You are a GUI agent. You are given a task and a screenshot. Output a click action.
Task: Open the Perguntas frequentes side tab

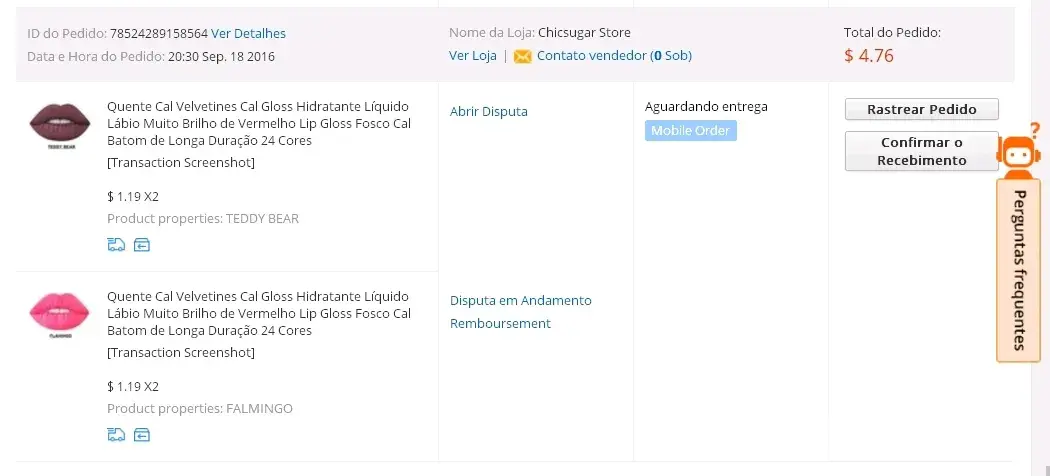[x=1018, y=270]
